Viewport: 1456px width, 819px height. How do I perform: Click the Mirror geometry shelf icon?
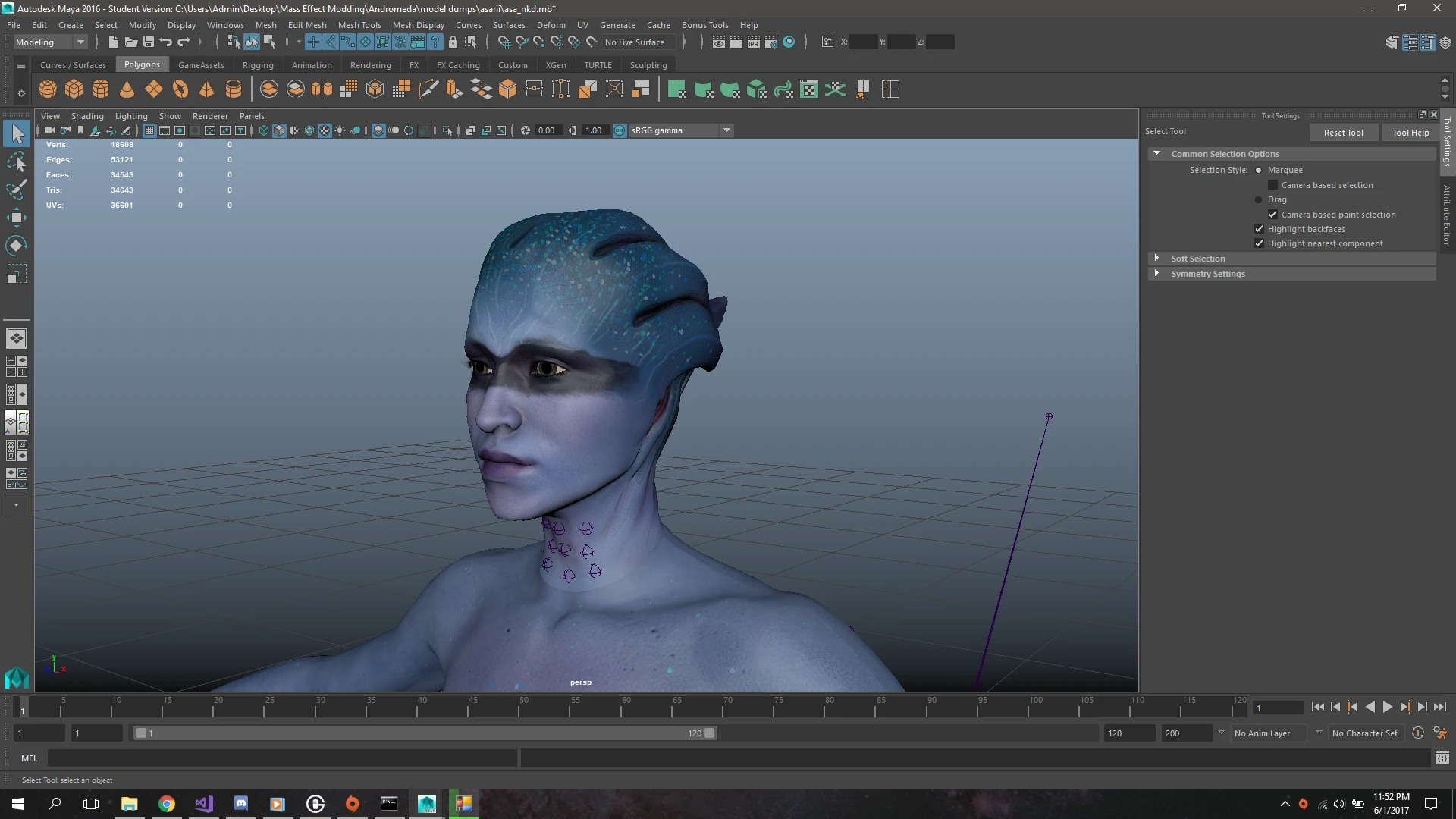point(322,89)
